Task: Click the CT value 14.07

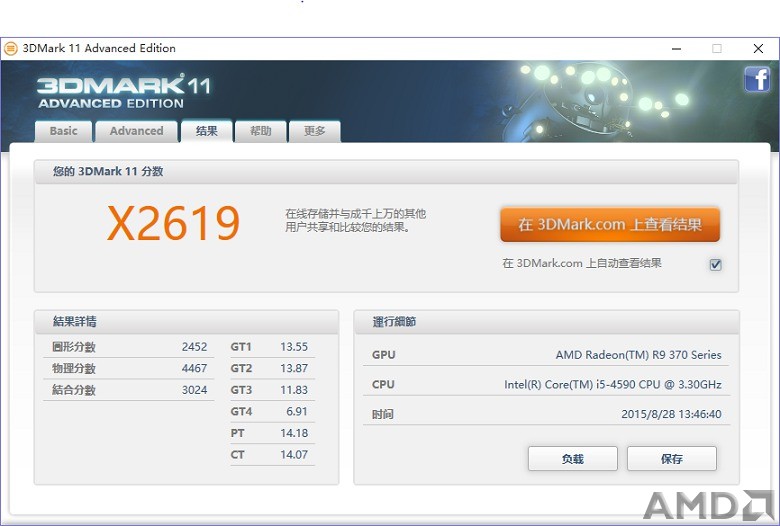Action: [294, 454]
